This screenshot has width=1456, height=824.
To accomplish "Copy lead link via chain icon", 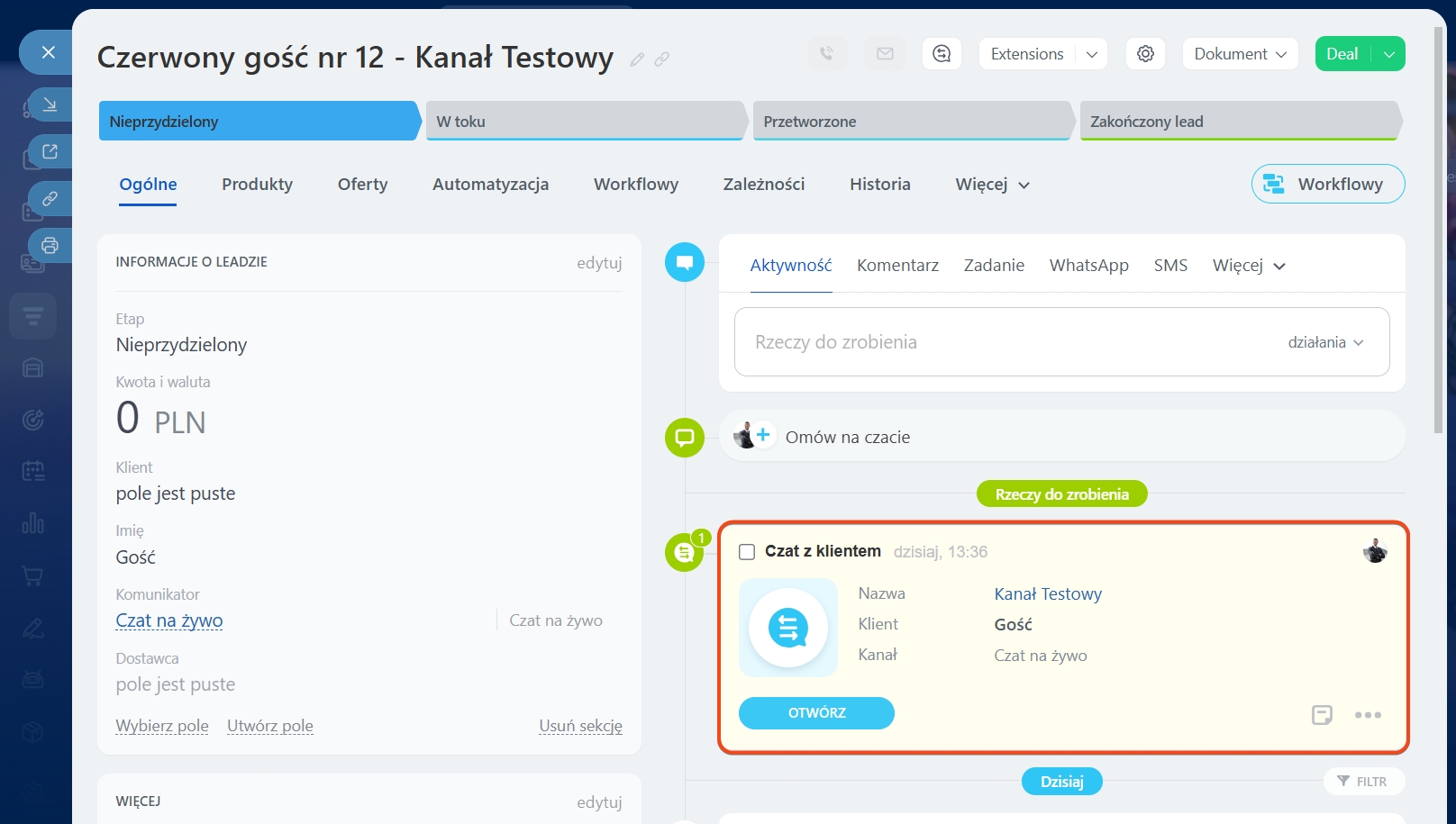I will point(661,59).
